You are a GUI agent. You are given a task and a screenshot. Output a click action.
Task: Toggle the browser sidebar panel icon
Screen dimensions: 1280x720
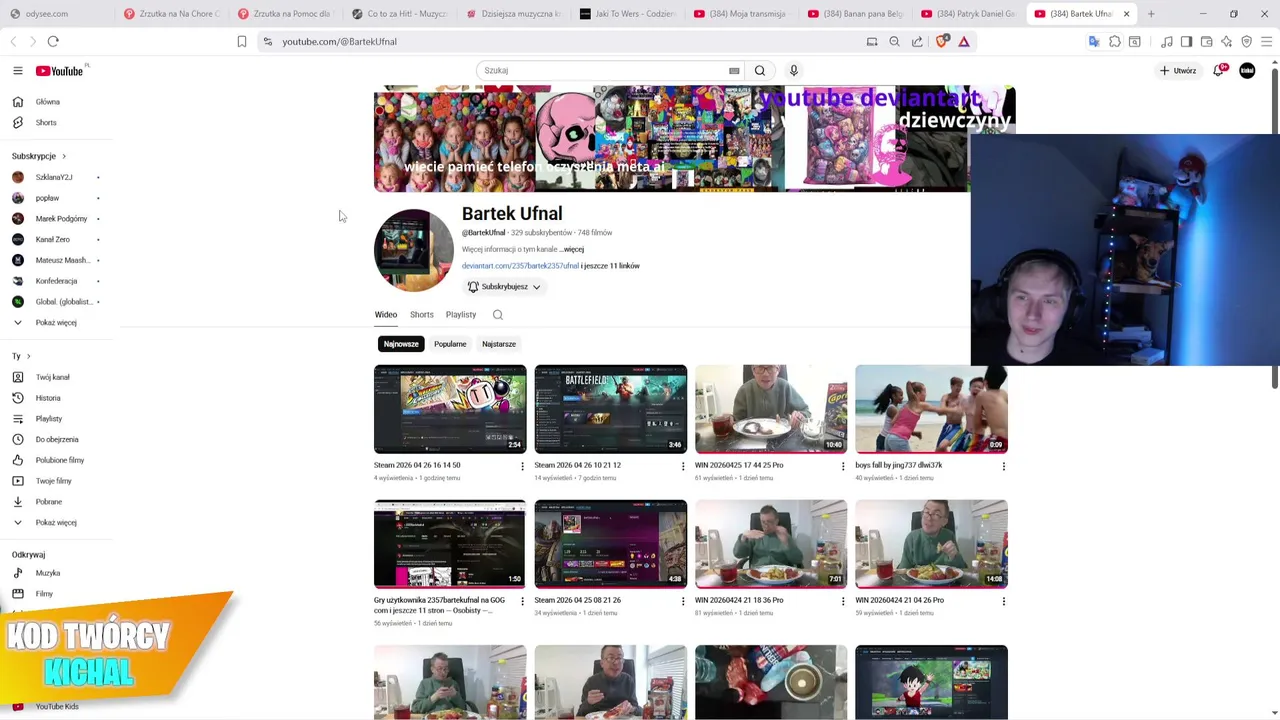[1186, 41]
